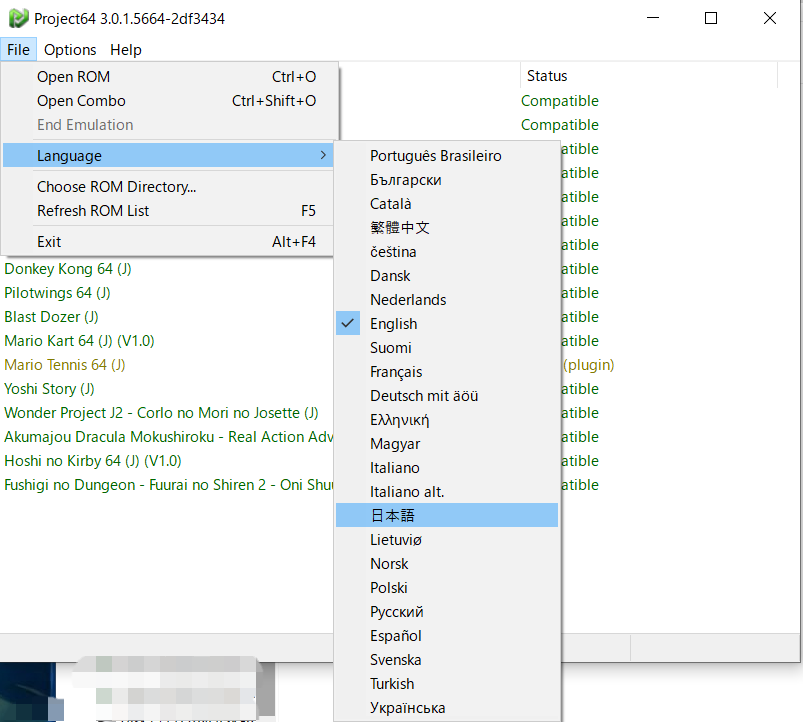This screenshot has height=722, width=803.
Task: Select 繁體中文 language option
Action: click(x=447, y=228)
